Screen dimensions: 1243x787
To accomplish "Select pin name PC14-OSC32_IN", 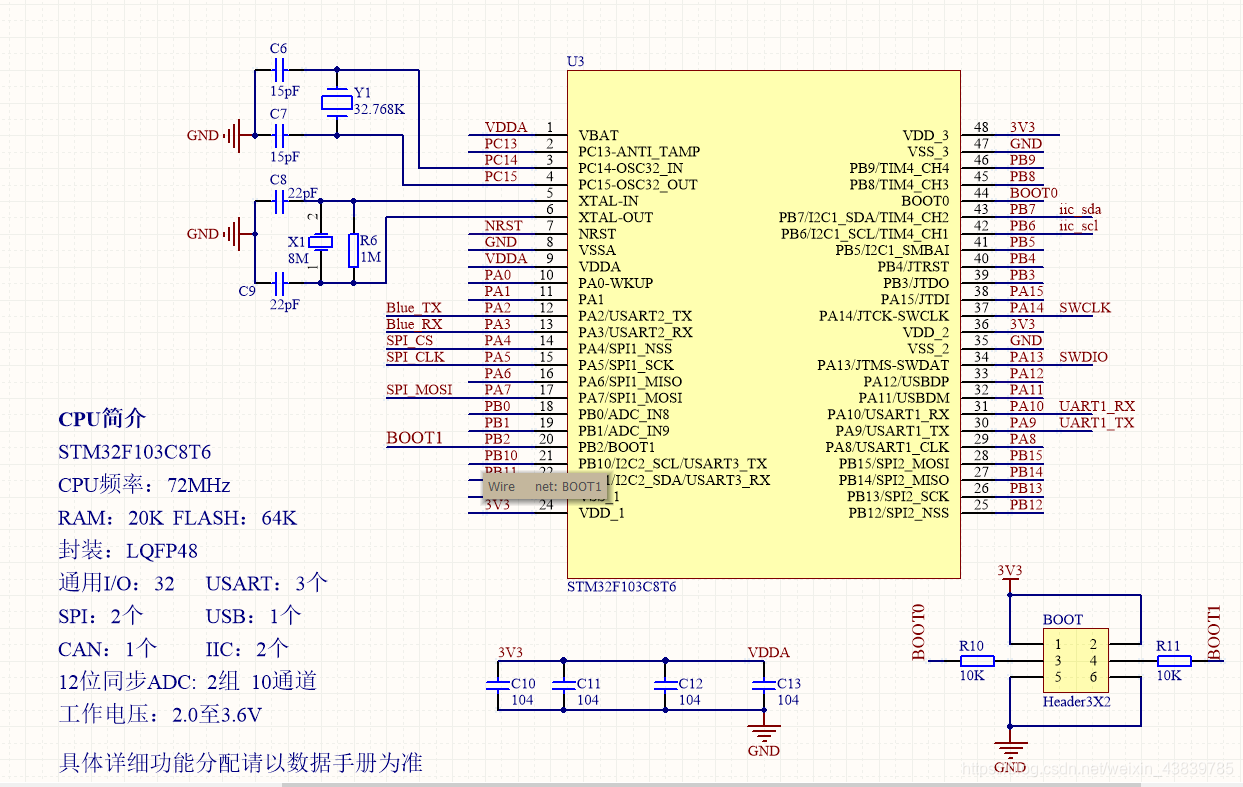I will click(631, 168).
